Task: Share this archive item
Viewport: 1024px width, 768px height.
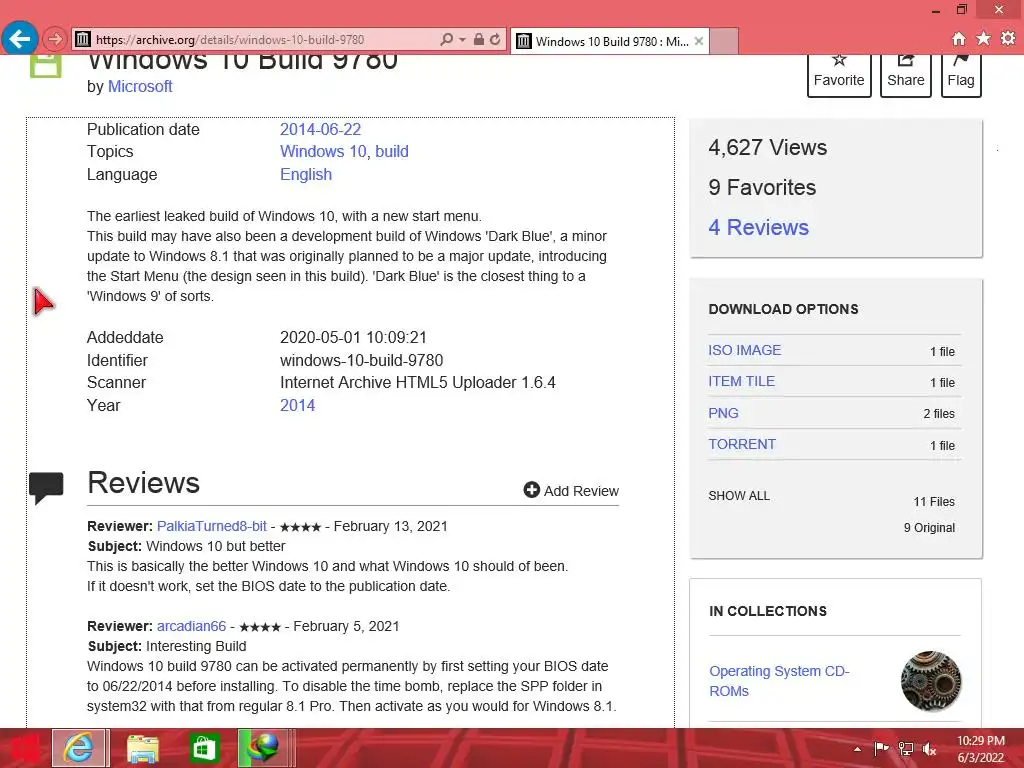Action: tap(906, 74)
